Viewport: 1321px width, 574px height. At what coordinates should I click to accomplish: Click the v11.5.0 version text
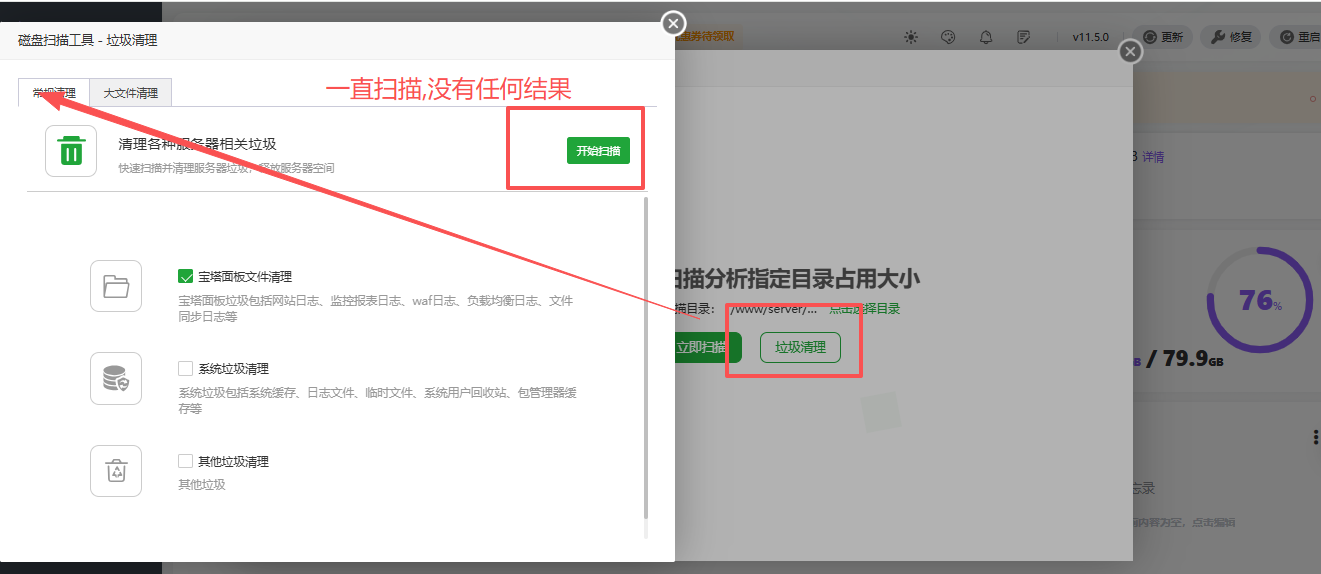tap(1091, 37)
